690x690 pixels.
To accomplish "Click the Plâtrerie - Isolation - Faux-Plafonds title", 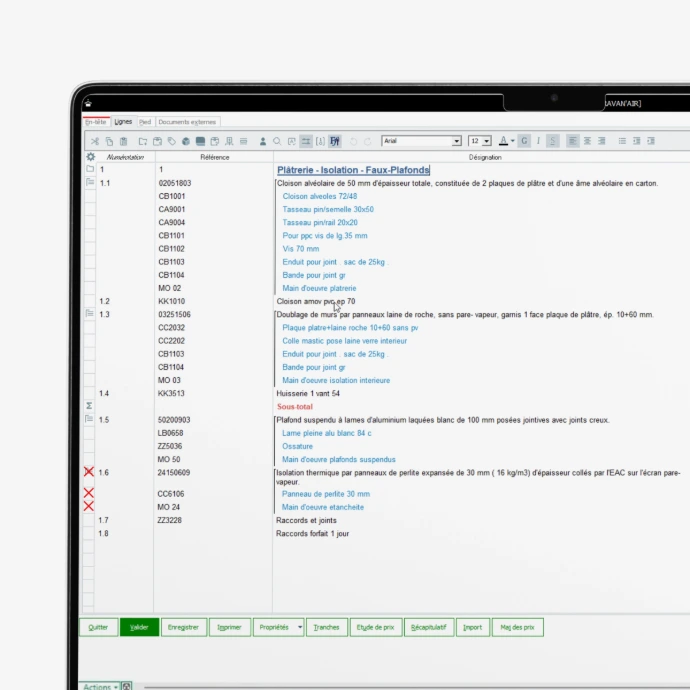I will [x=353, y=170].
